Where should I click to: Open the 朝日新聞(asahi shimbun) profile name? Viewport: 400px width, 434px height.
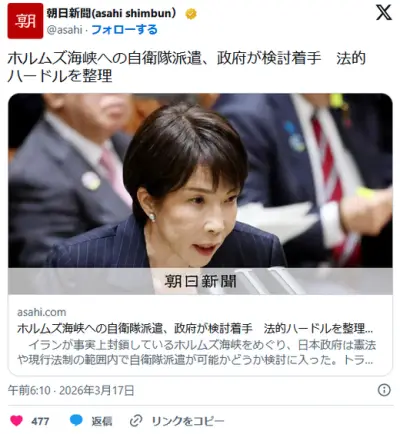pos(111,13)
